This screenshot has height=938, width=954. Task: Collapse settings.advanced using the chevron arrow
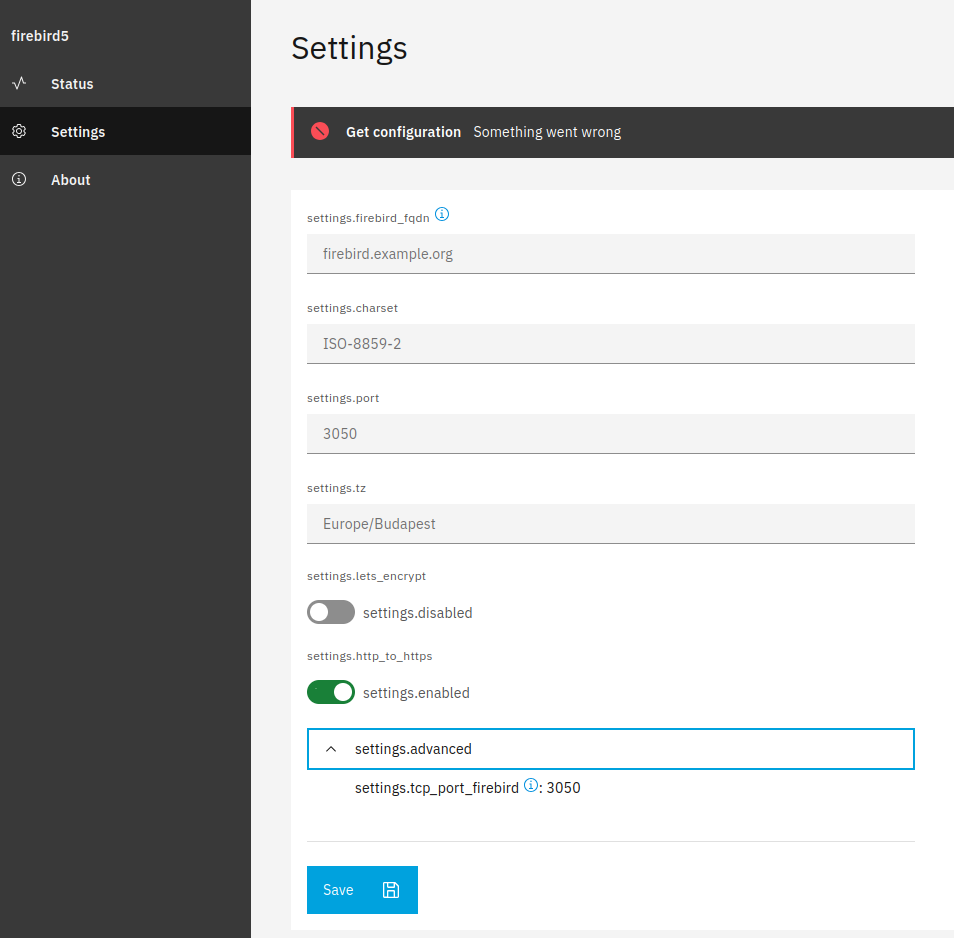(331, 749)
